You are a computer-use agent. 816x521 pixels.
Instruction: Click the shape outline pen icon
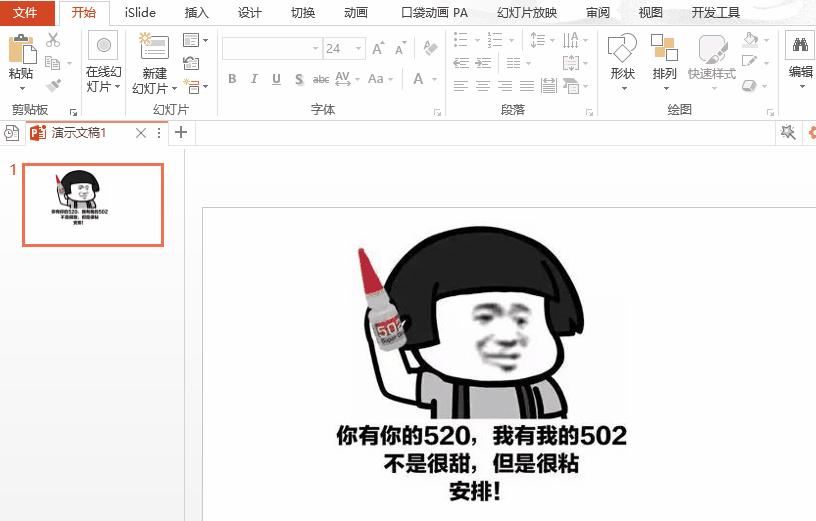[x=750, y=62]
